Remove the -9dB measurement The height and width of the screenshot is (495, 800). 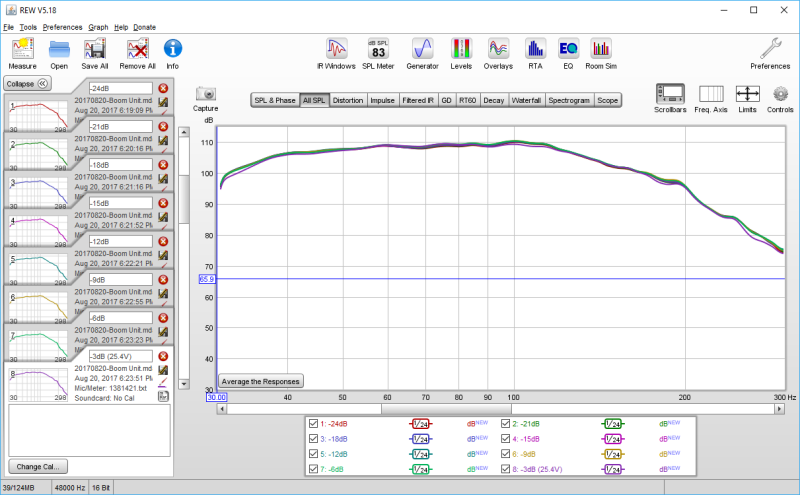[x=163, y=280]
